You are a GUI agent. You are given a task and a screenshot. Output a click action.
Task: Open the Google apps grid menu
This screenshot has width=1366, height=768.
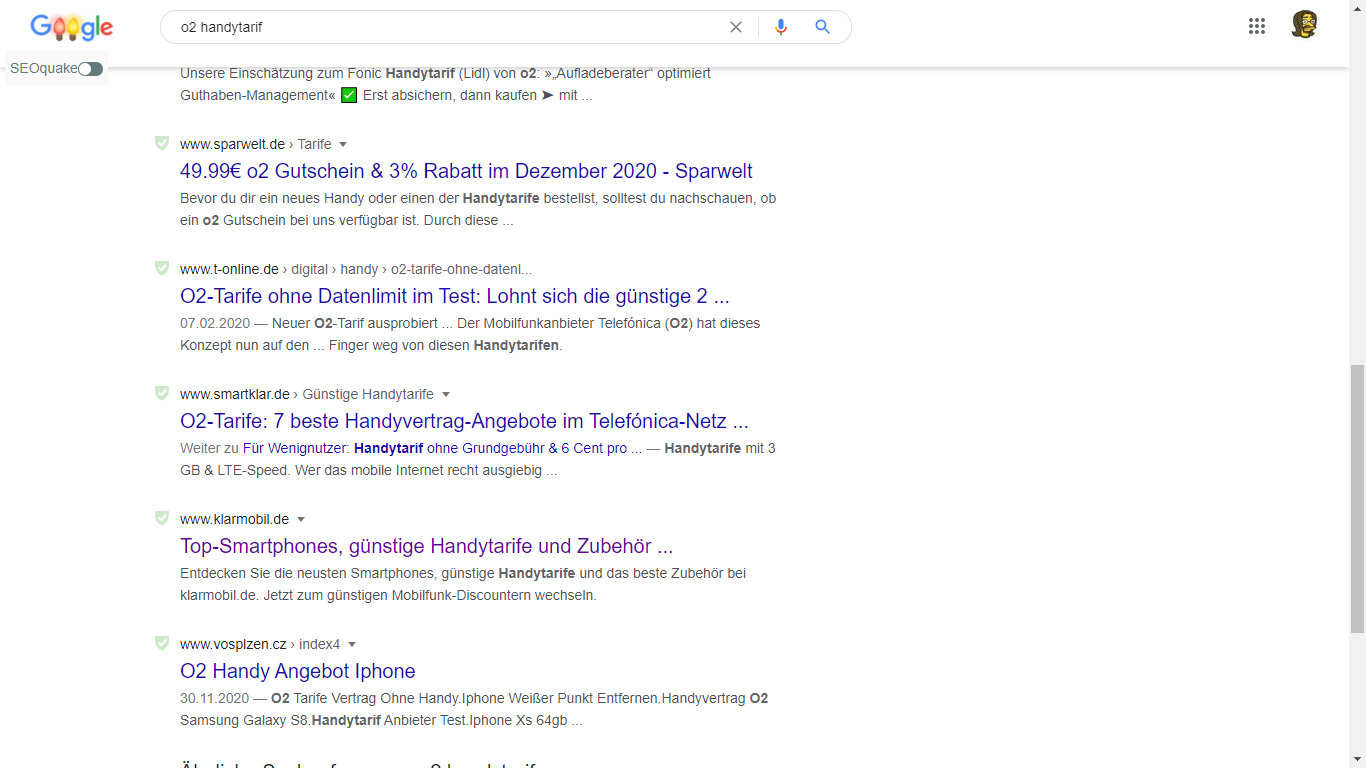pos(1257,27)
